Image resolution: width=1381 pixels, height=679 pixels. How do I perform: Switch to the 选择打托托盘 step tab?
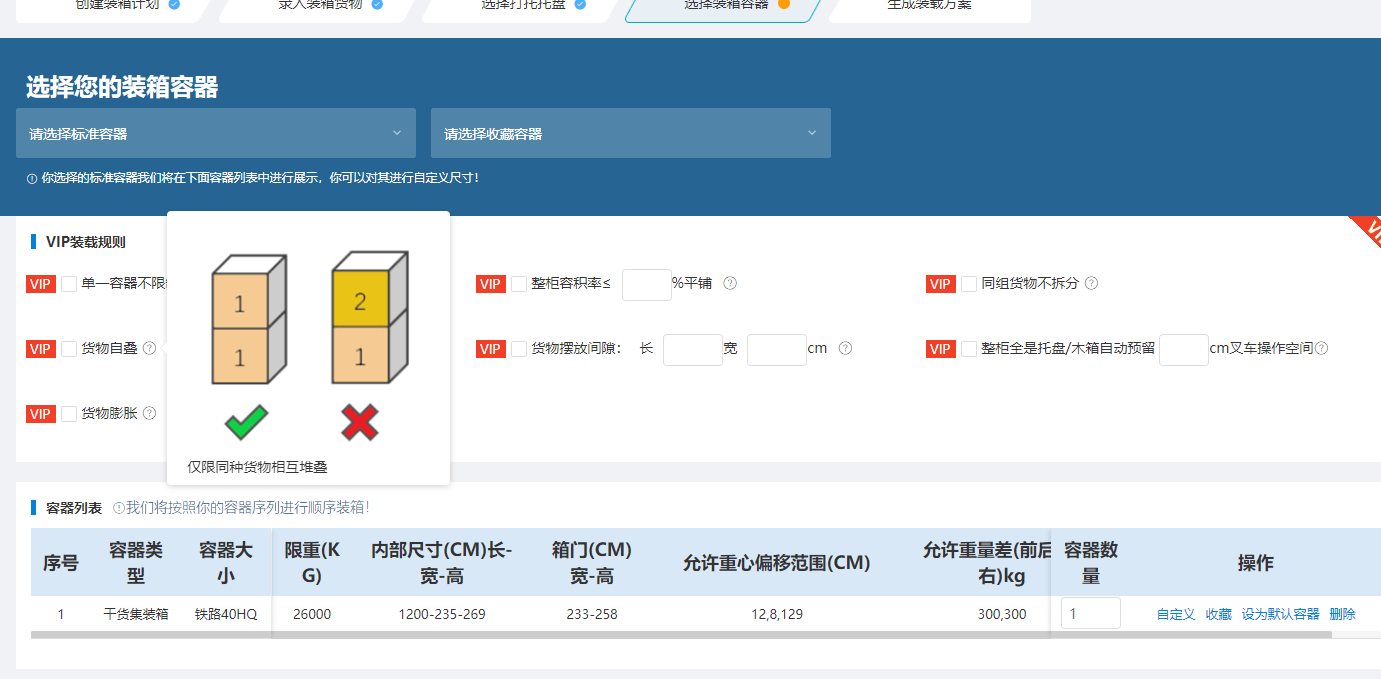520,5
